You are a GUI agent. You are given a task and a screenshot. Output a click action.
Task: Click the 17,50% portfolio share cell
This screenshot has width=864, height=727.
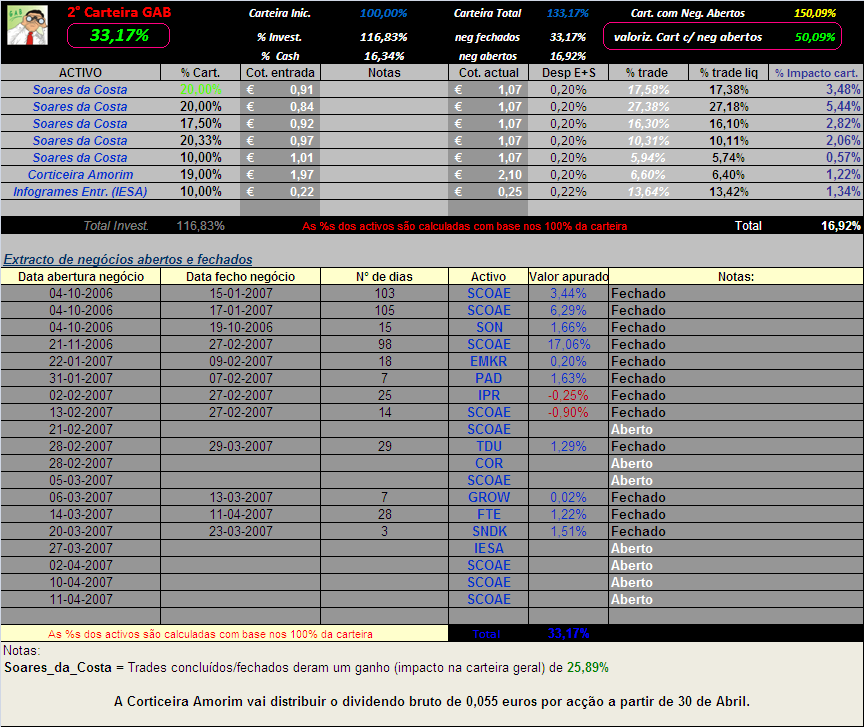click(x=201, y=123)
